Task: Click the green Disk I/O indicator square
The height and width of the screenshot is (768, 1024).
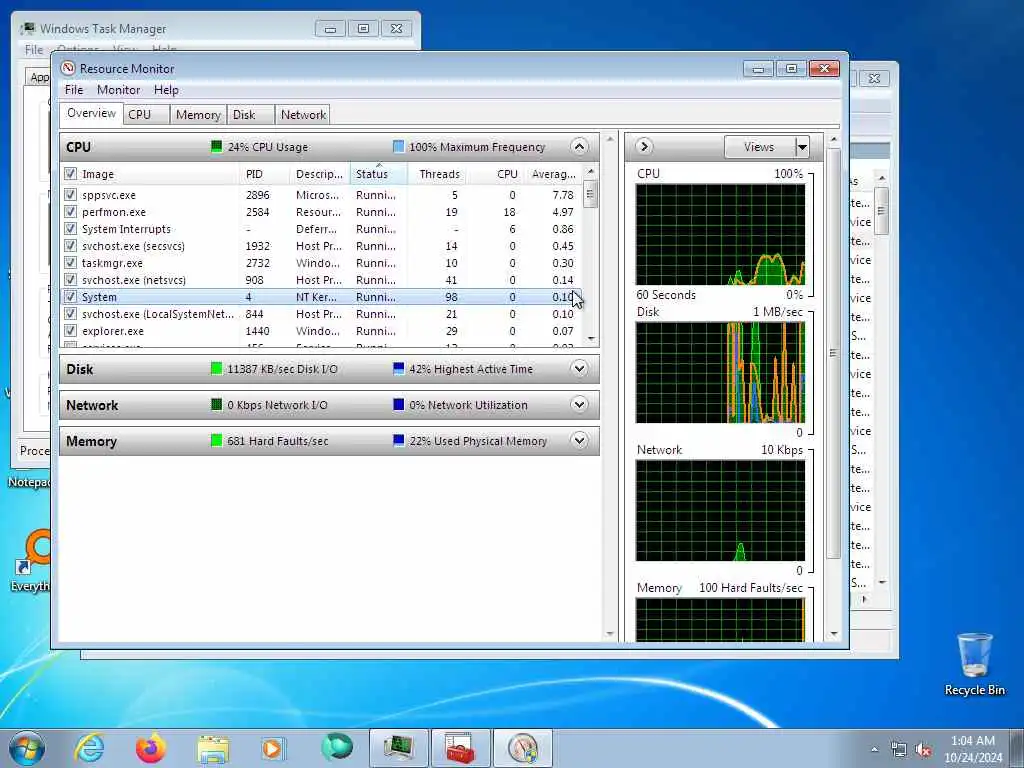Action: point(216,368)
